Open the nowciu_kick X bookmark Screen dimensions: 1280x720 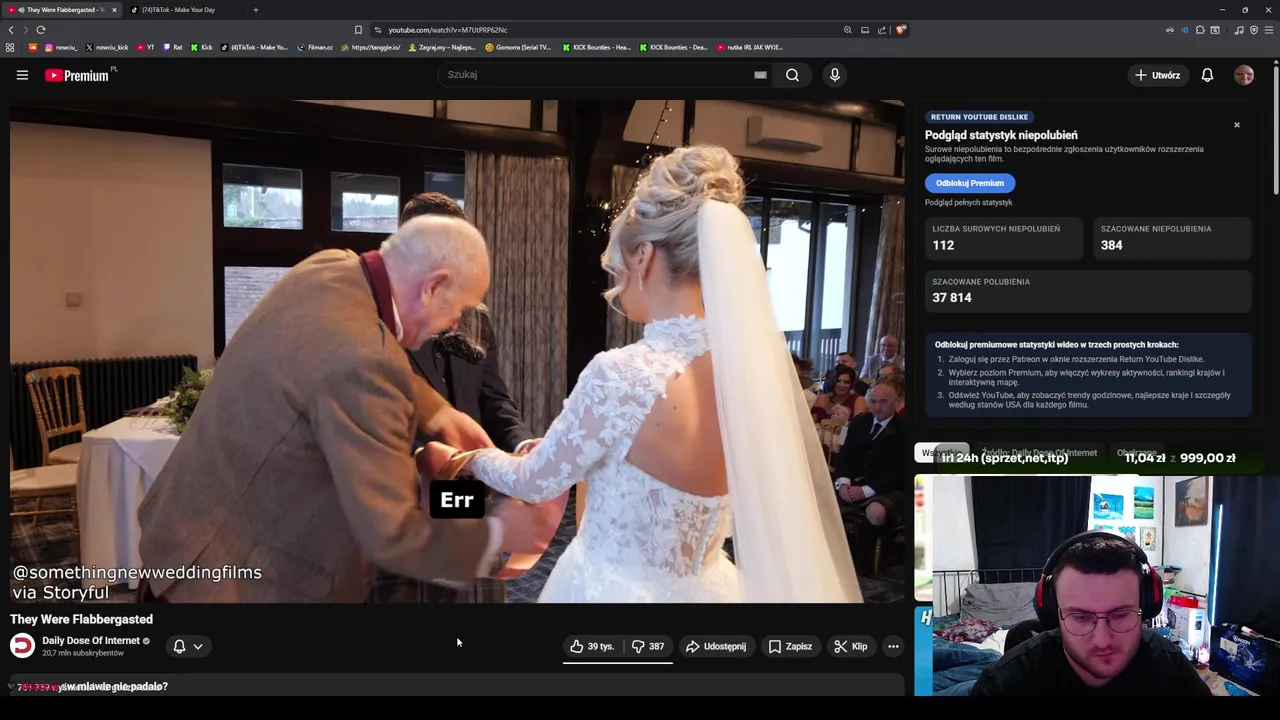(x=107, y=47)
